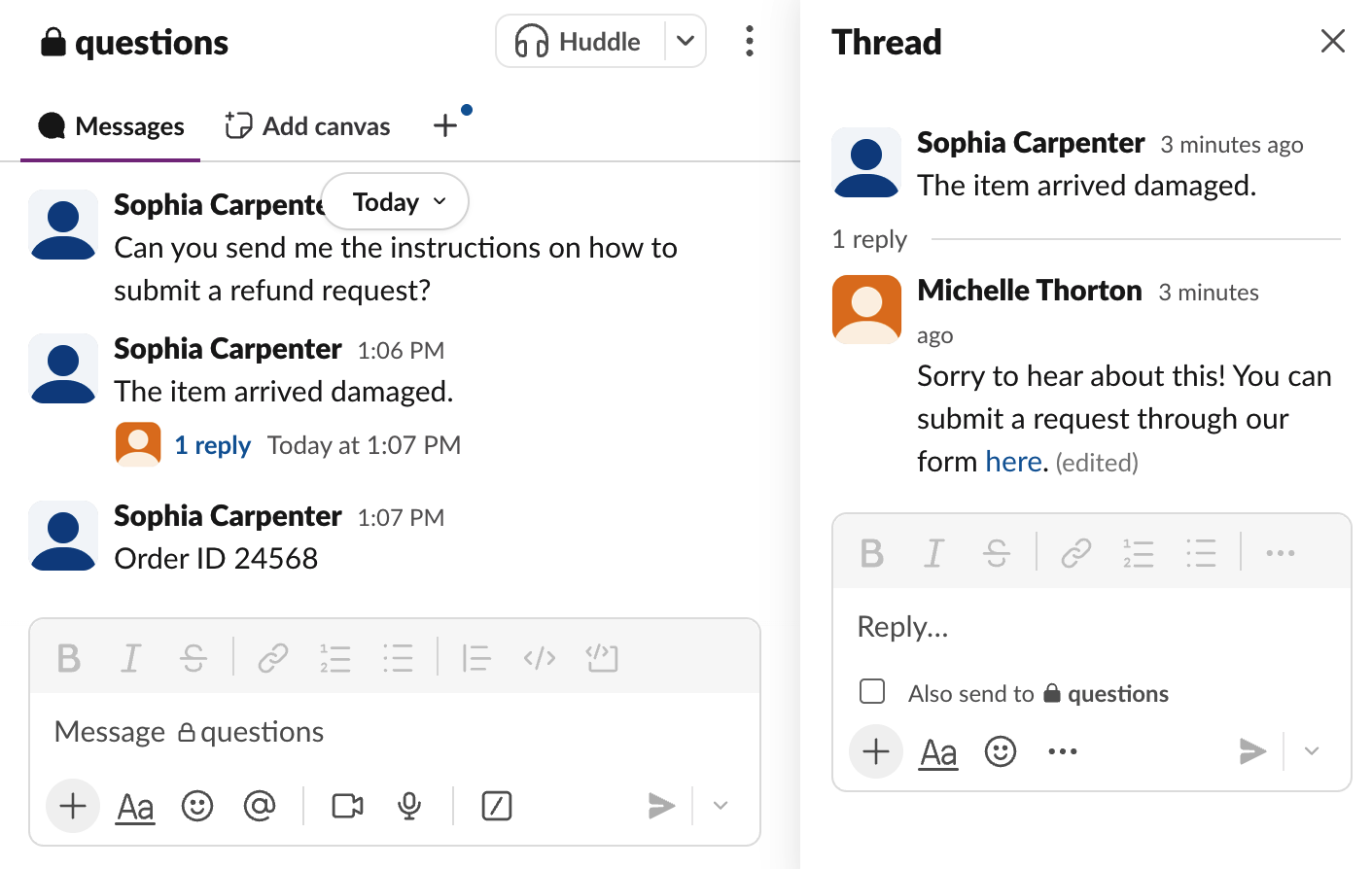Viewport: 1372px width, 869px height.
Task: Toggle the thread composer's Aa formatting button
Action: 938,752
